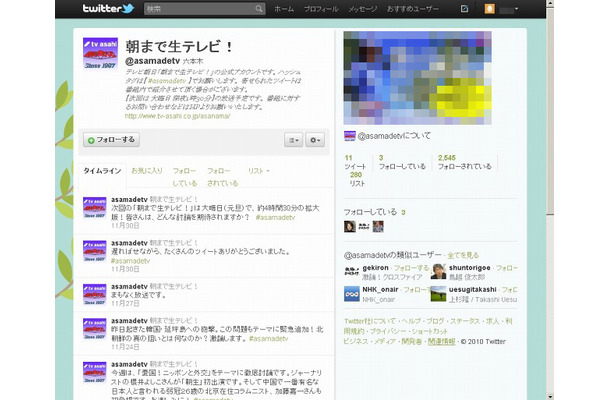The image size is (610, 400).
Task: Select the フォローされている tab
Action: pyautogui.click(x=222, y=177)
